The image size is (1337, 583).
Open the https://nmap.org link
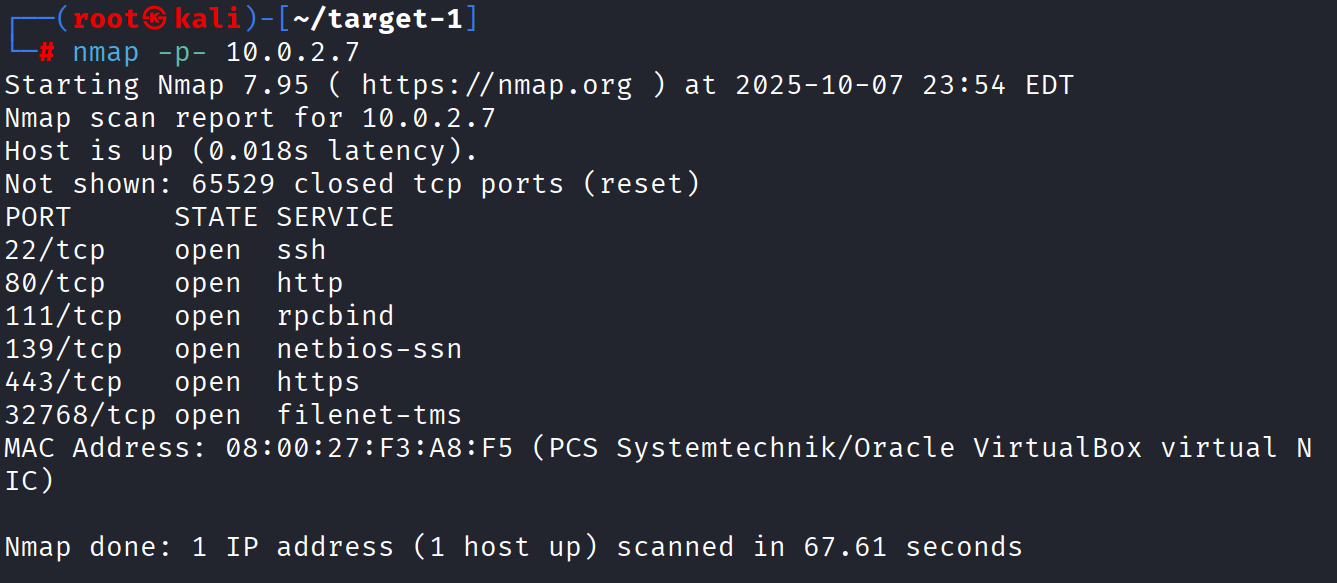point(496,85)
